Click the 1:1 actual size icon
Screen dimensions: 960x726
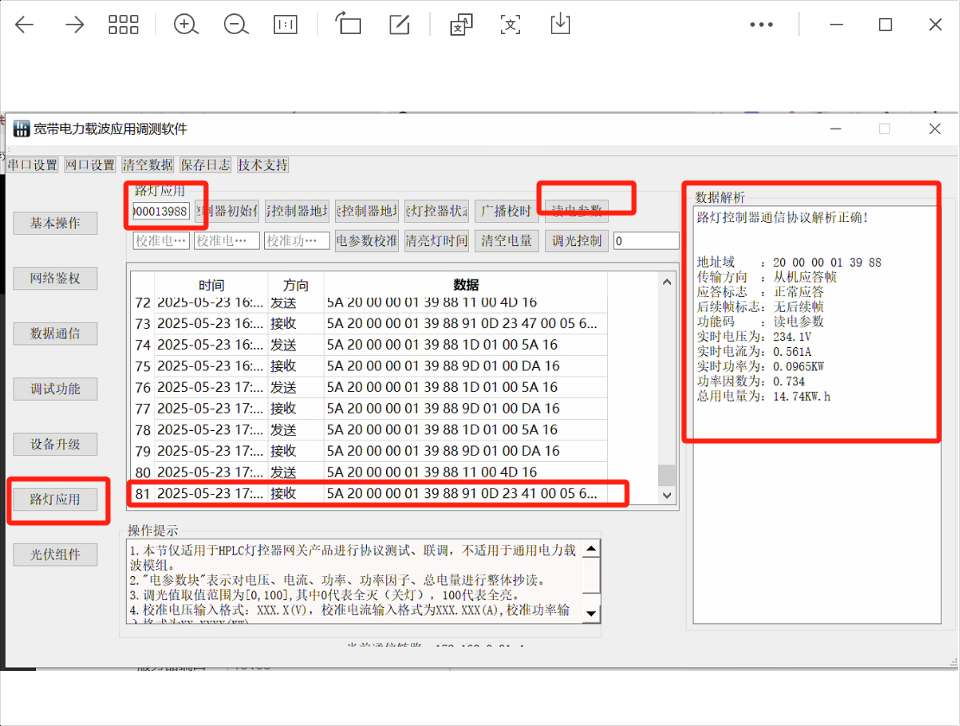click(x=286, y=24)
